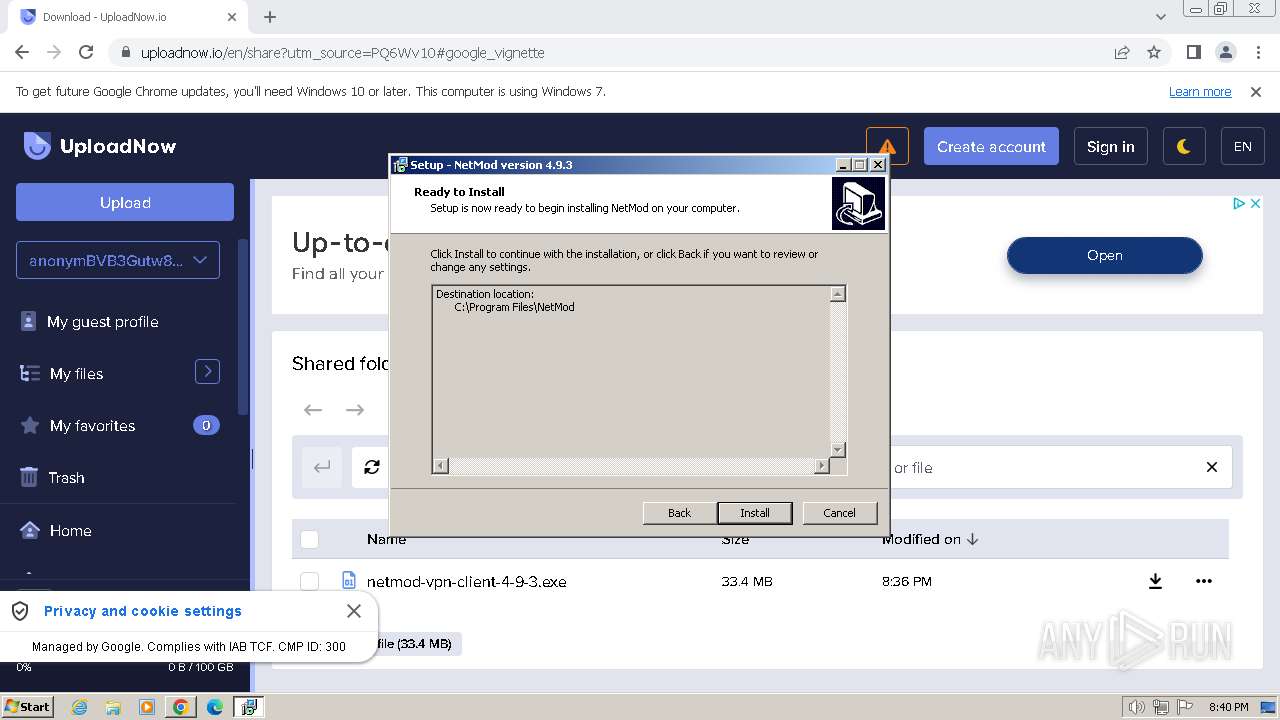This screenshot has height=720, width=1280.
Task: Click the NetMod setup taskbar button
Action: [x=249, y=707]
